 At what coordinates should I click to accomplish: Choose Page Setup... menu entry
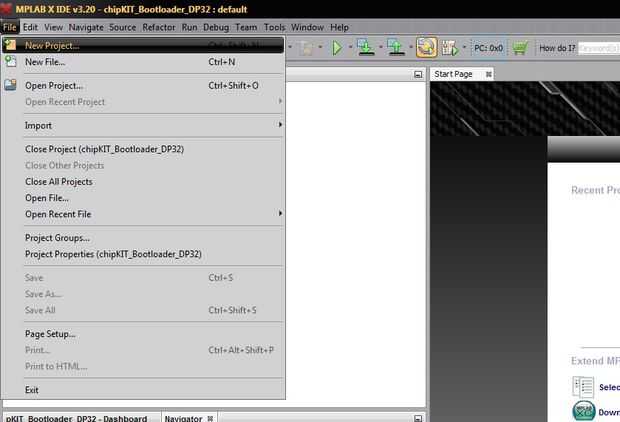coord(143,334)
